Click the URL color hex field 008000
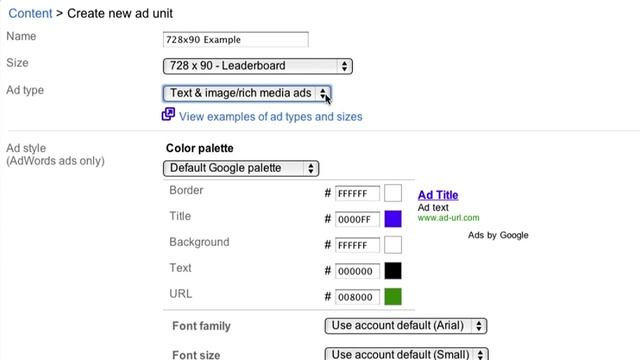640x360 pixels. pos(357,297)
